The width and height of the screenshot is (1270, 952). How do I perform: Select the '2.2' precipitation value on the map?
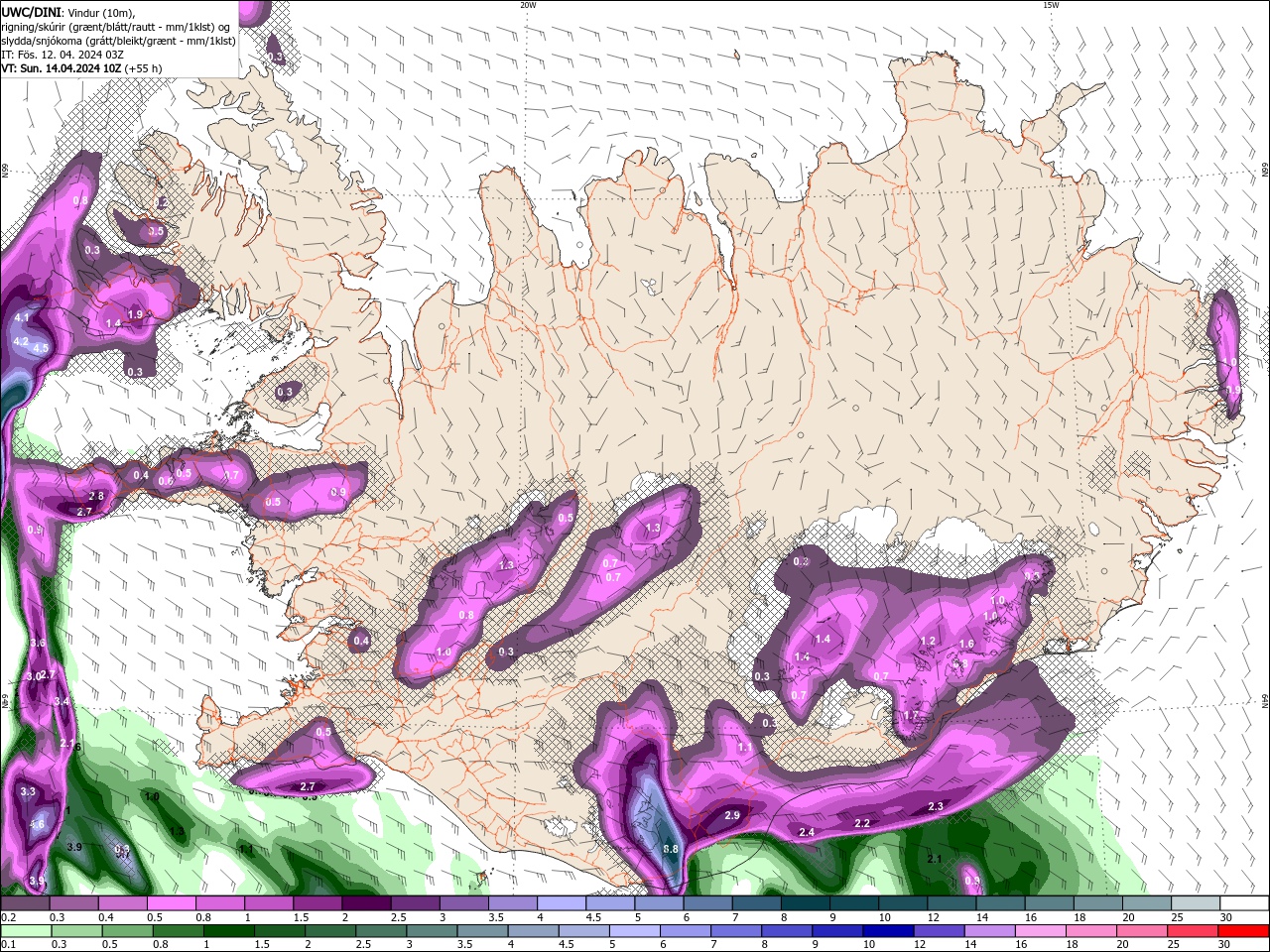coord(862,823)
